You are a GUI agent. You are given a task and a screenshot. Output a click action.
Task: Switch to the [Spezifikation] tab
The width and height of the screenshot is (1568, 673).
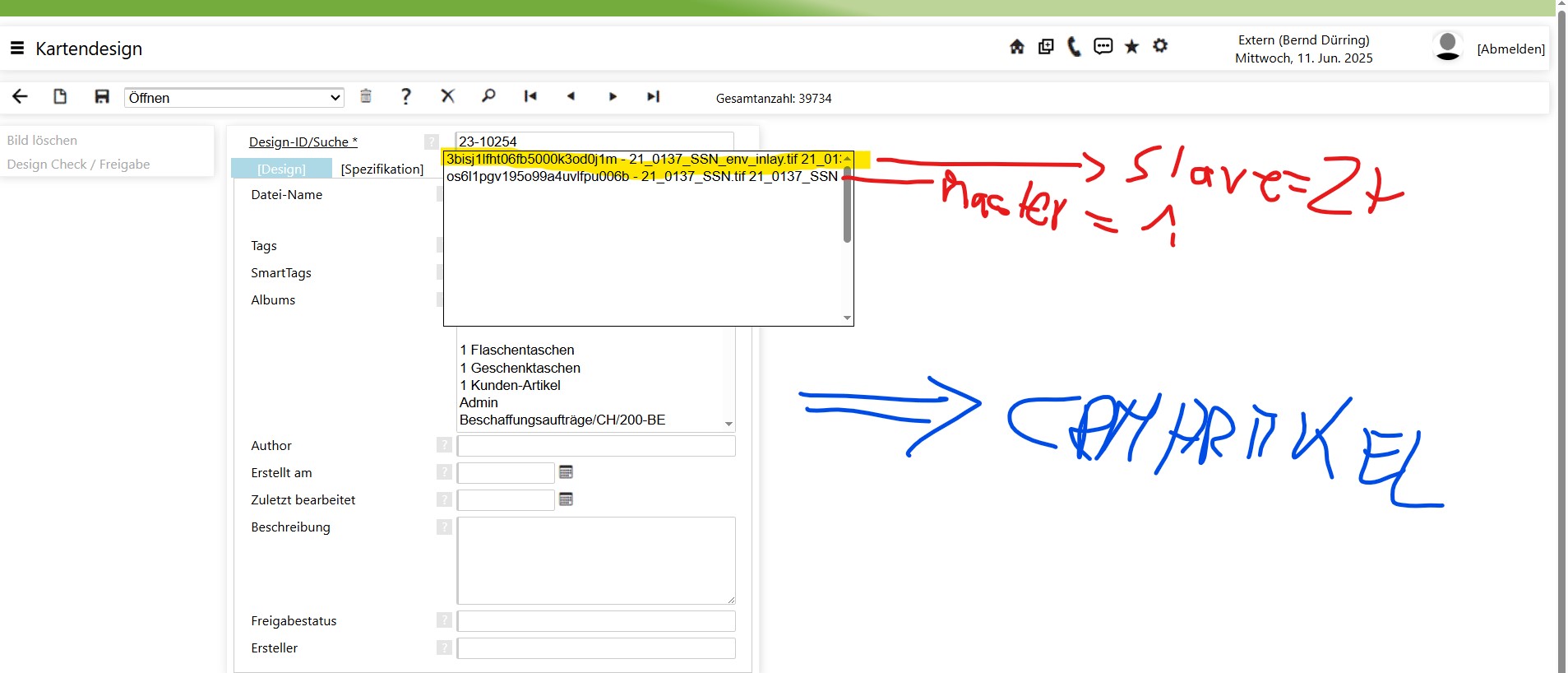[x=382, y=169]
